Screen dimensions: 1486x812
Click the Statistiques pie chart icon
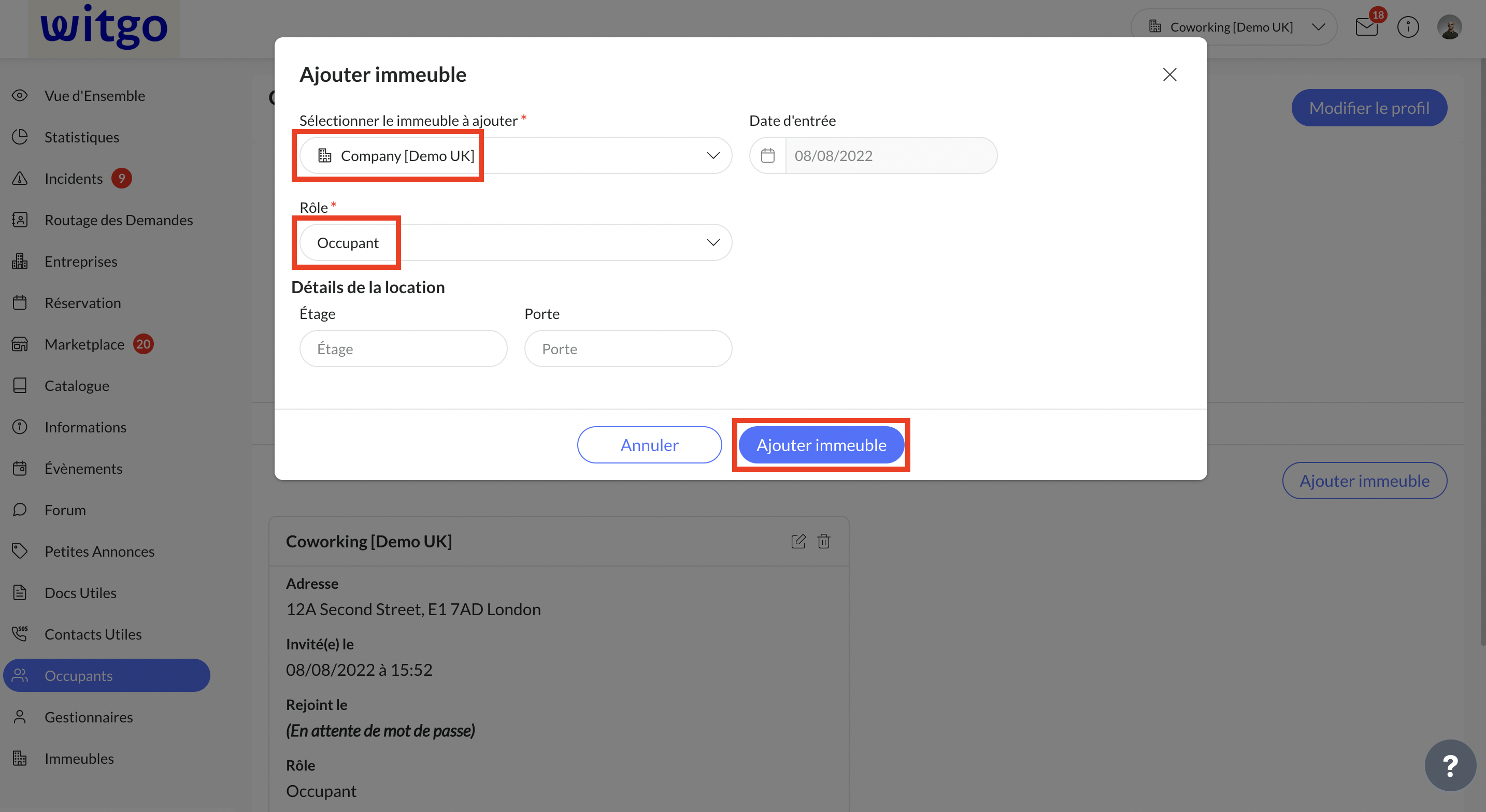pyautogui.click(x=20, y=137)
